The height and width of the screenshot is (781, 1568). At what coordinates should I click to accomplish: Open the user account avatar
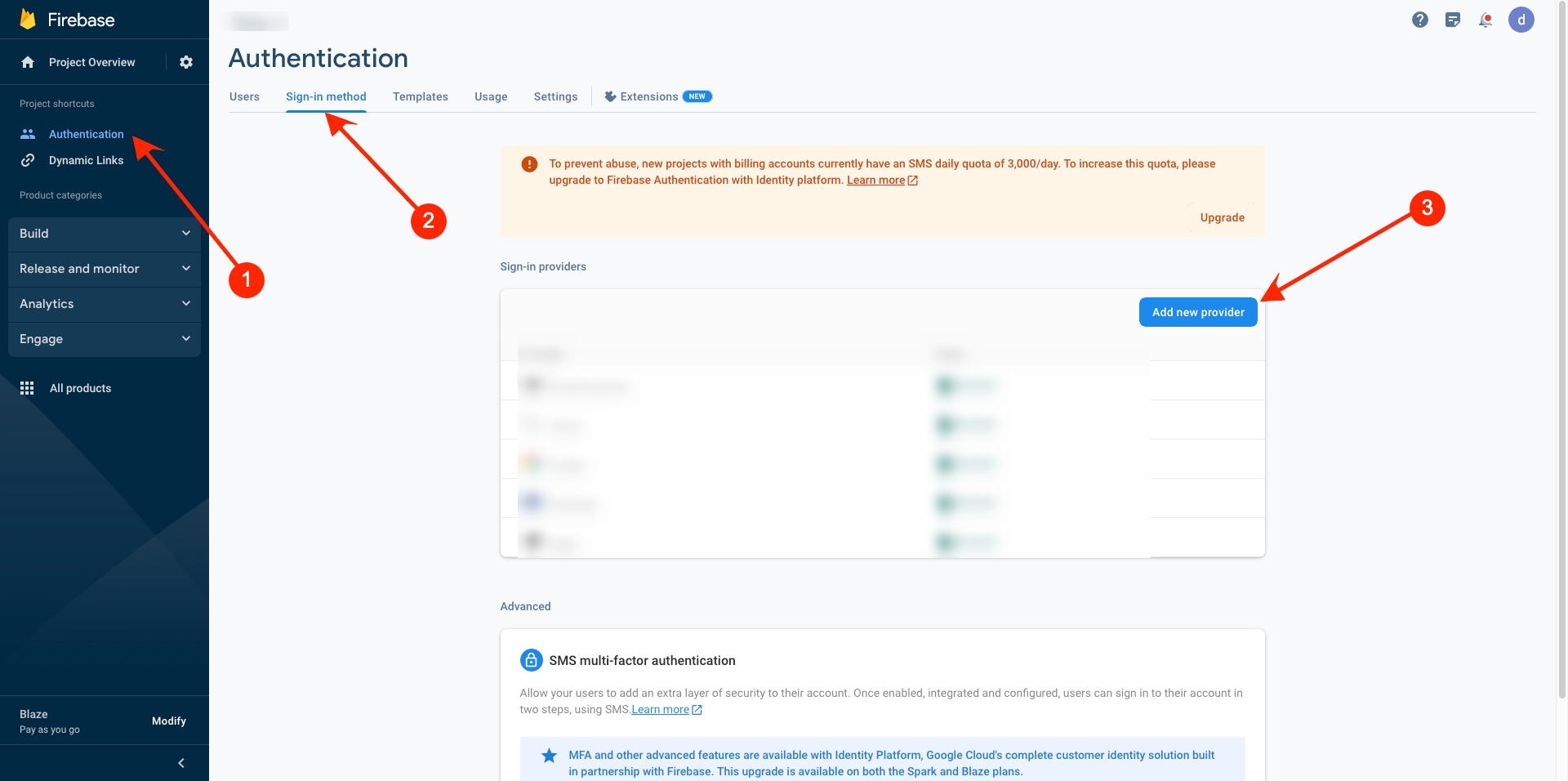(x=1521, y=20)
